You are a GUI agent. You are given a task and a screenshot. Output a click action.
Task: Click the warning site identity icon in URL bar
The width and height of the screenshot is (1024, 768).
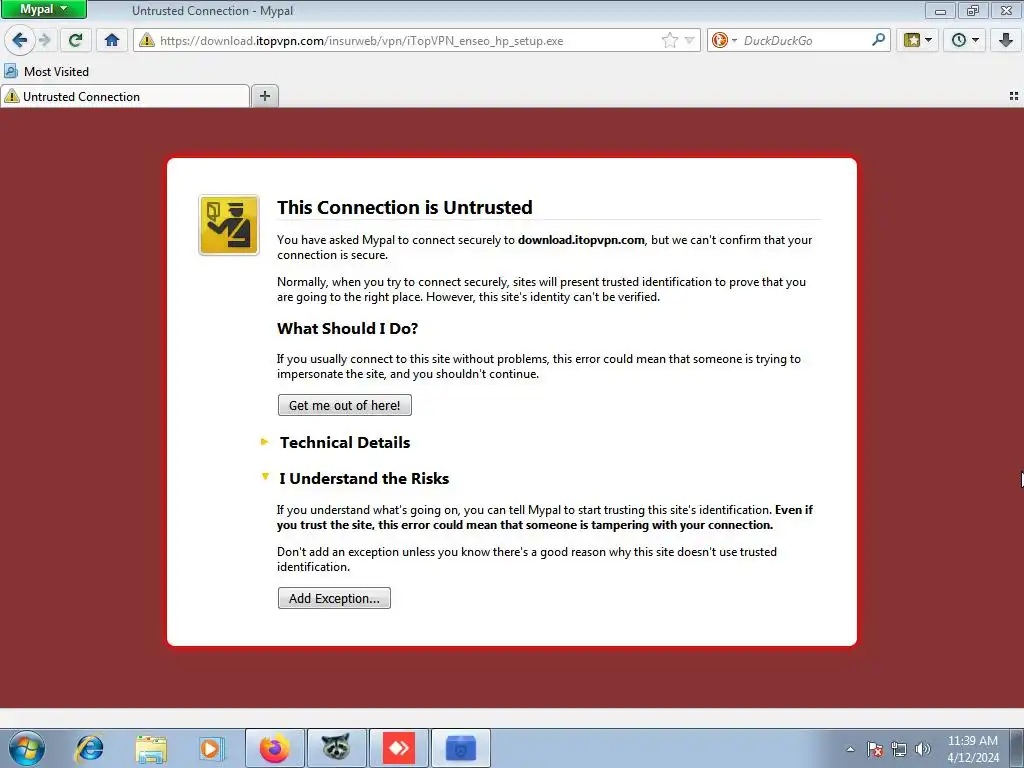147,40
